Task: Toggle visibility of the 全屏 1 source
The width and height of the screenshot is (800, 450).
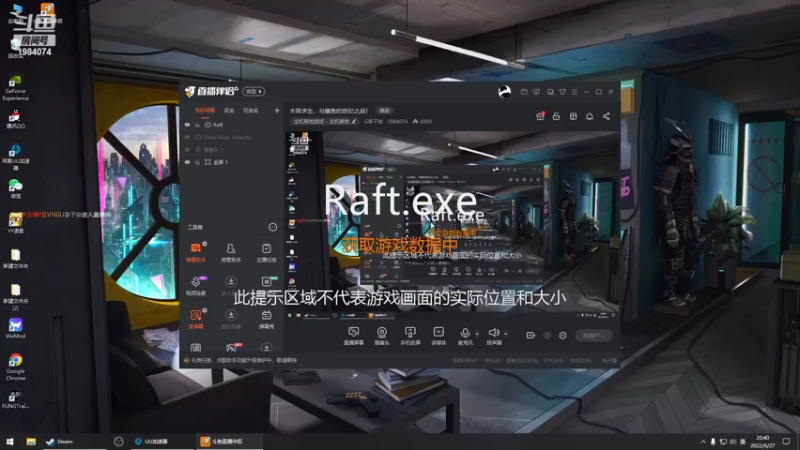Action: (187, 162)
